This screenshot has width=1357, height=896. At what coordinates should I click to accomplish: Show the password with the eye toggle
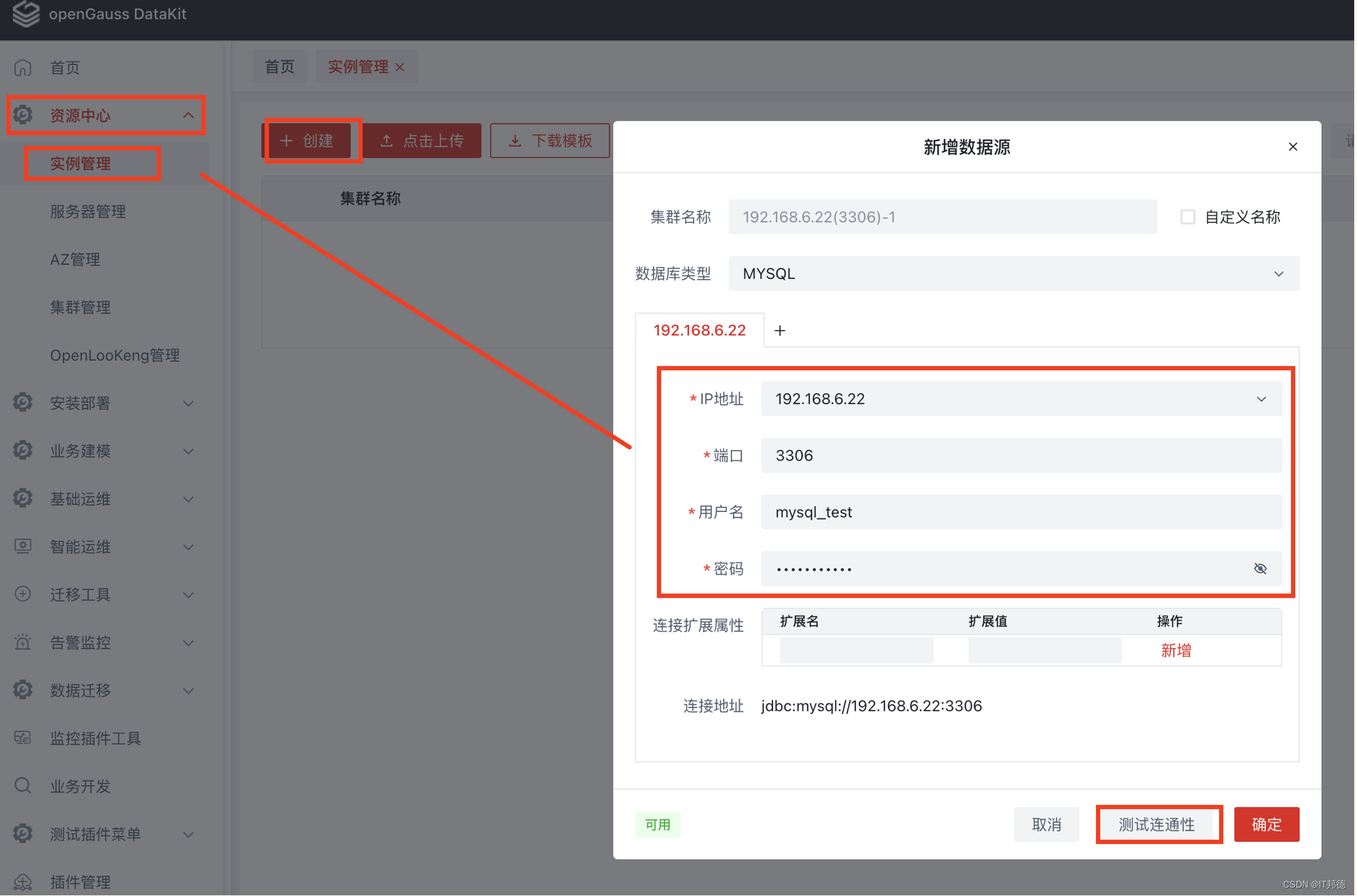1260,568
